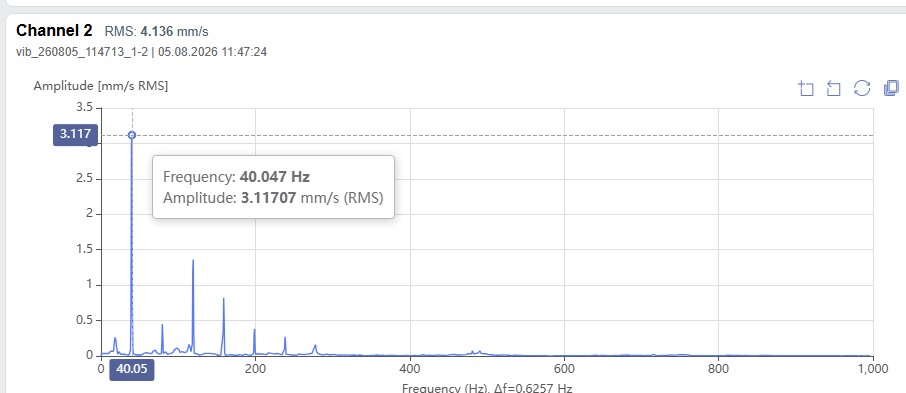
Task: Click the low-frequency peak below 40 Hz
Action: pos(115,339)
